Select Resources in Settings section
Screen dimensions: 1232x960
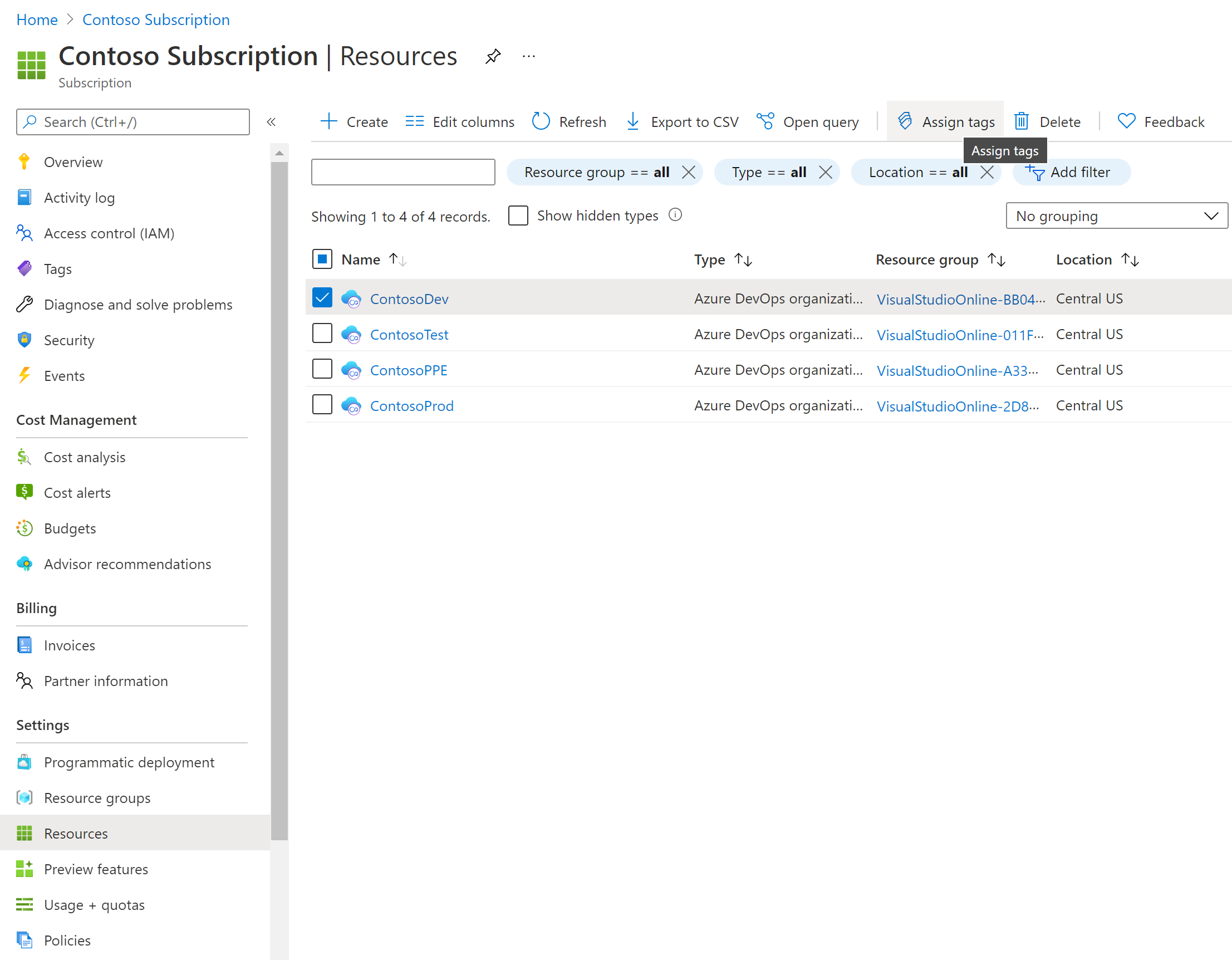[75, 832]
